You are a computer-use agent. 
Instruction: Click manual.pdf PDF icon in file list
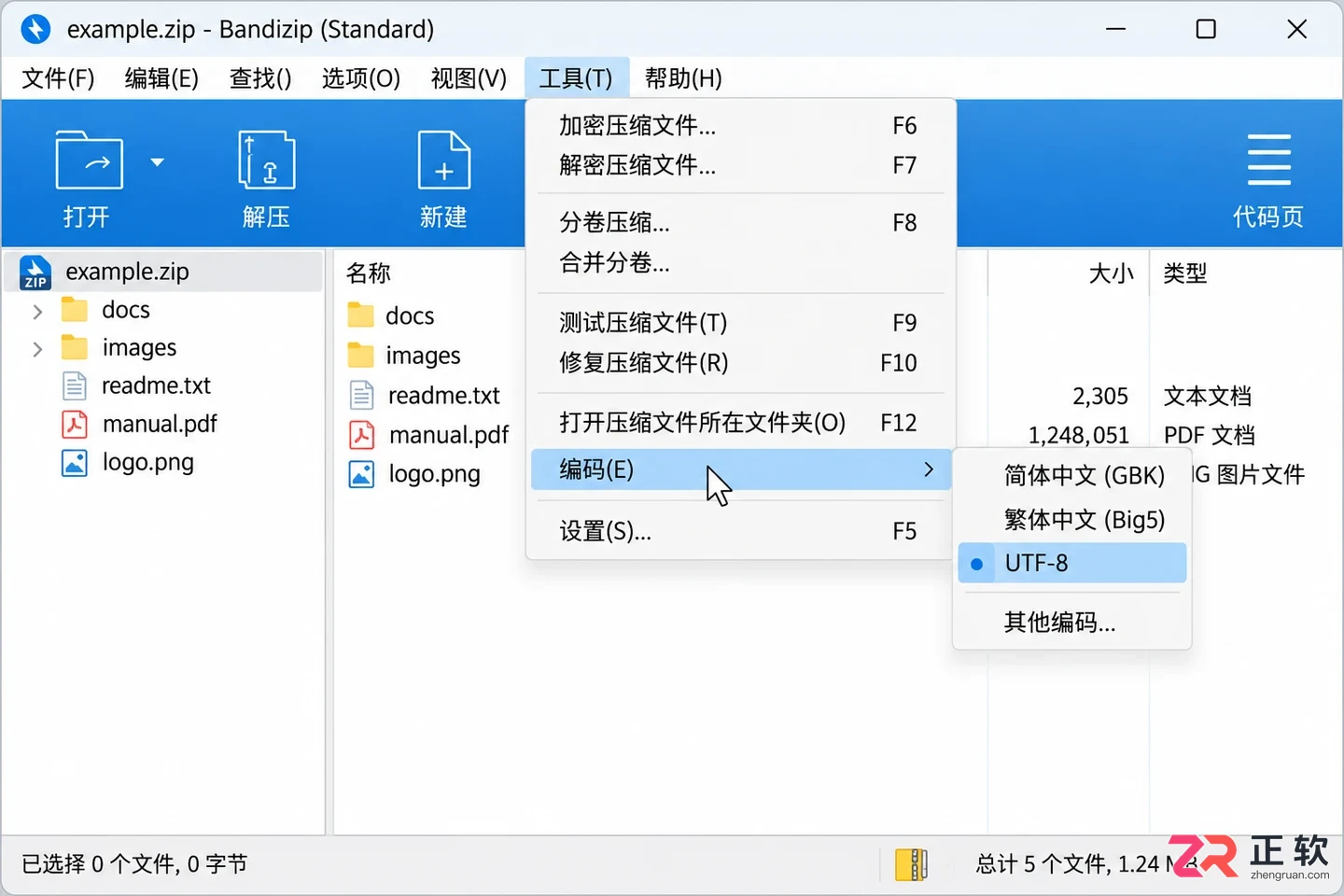tap(361, 435)
